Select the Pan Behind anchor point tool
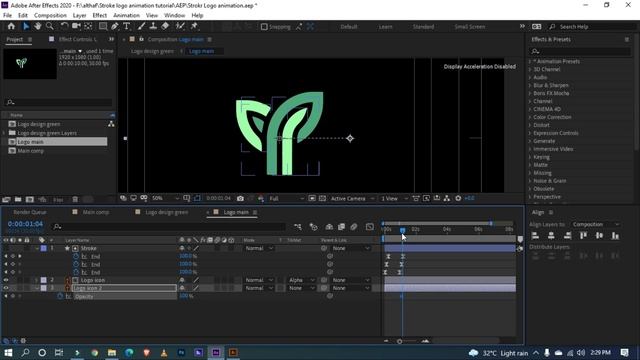This screenshot has width=640, height=360. coord(88,26)
